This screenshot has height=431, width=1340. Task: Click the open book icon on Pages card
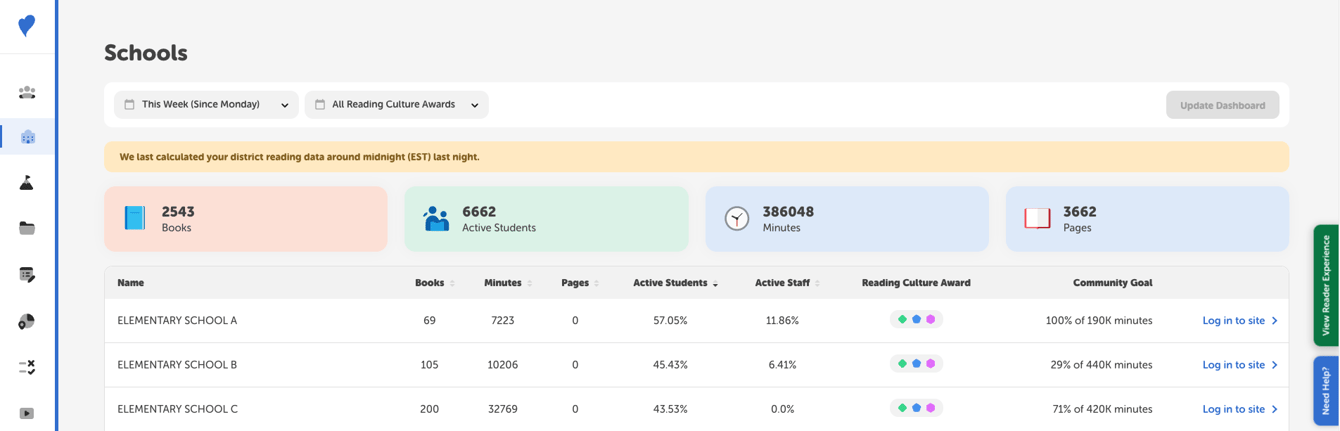(1037, 218)
